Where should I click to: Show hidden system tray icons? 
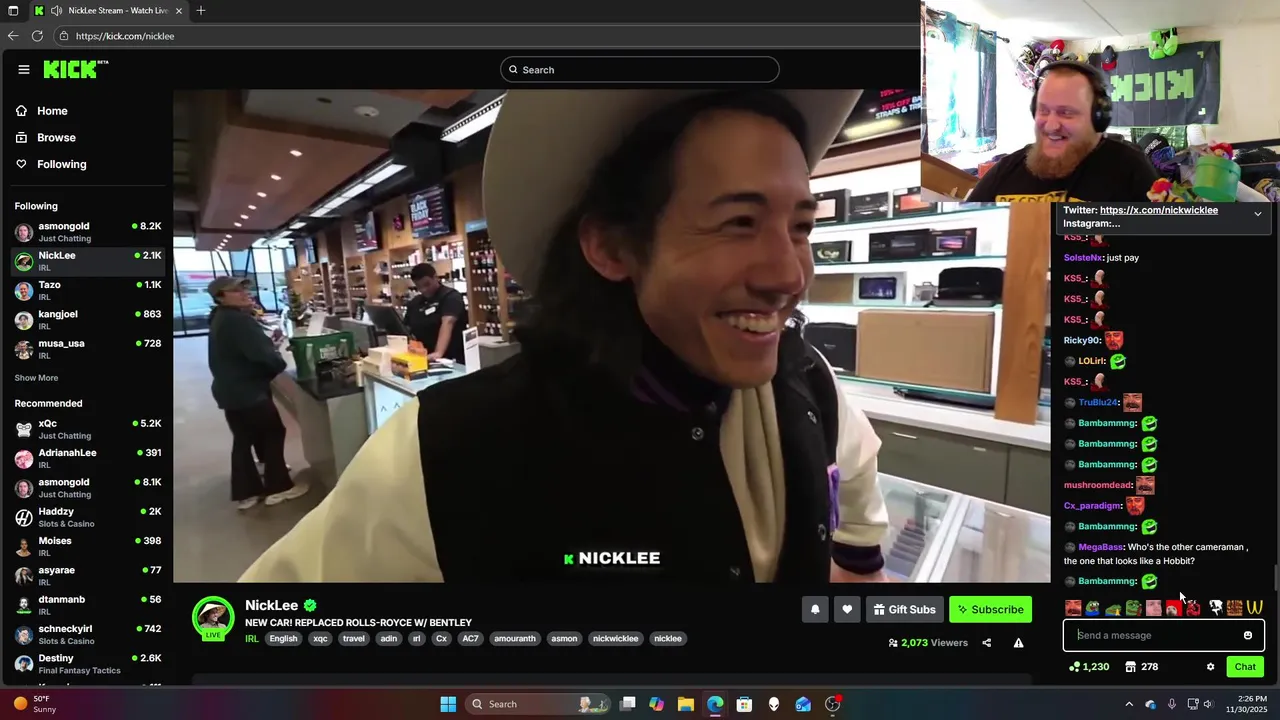1129,704
